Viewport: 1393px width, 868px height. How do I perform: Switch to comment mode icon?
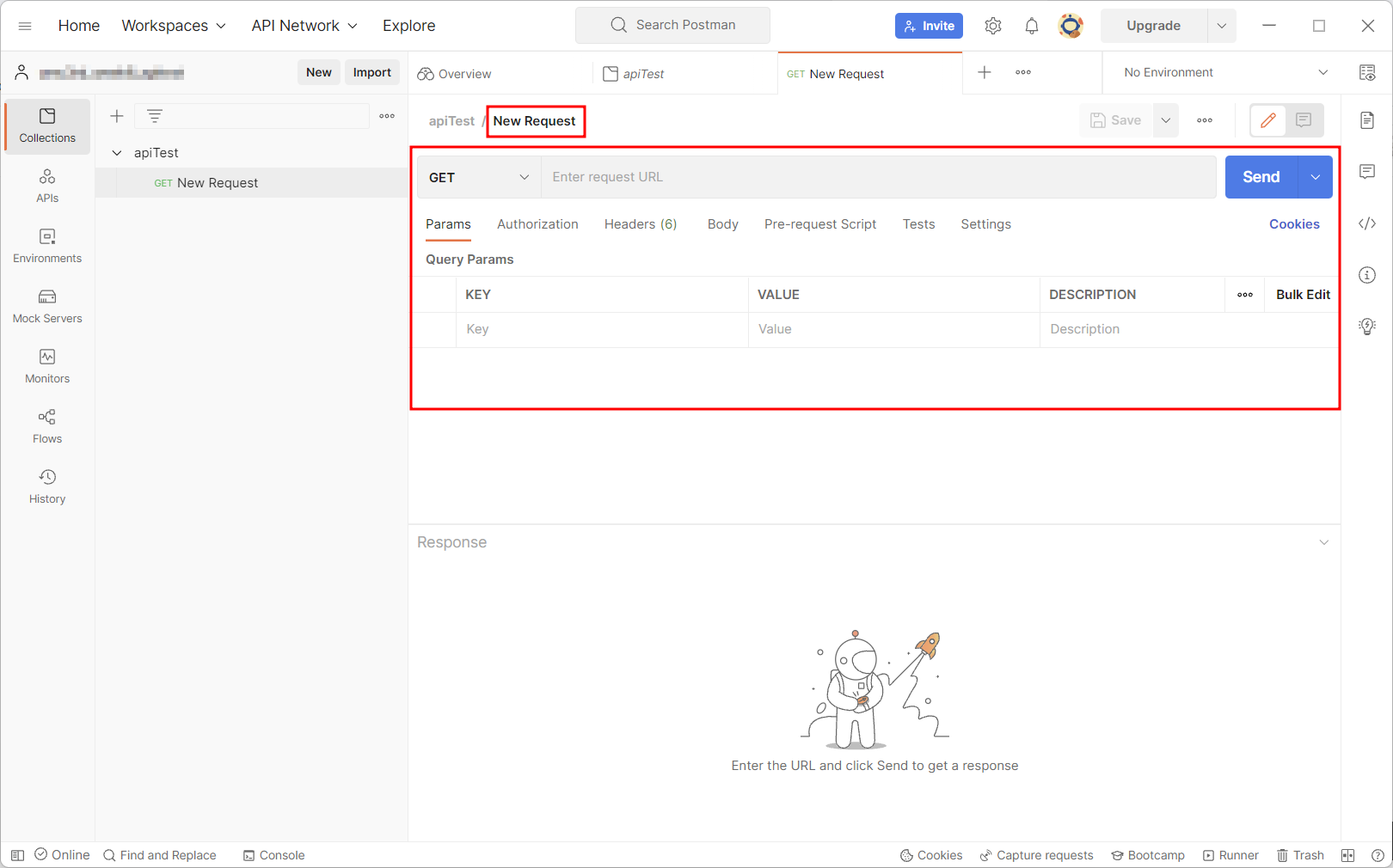pos(1304,120)
